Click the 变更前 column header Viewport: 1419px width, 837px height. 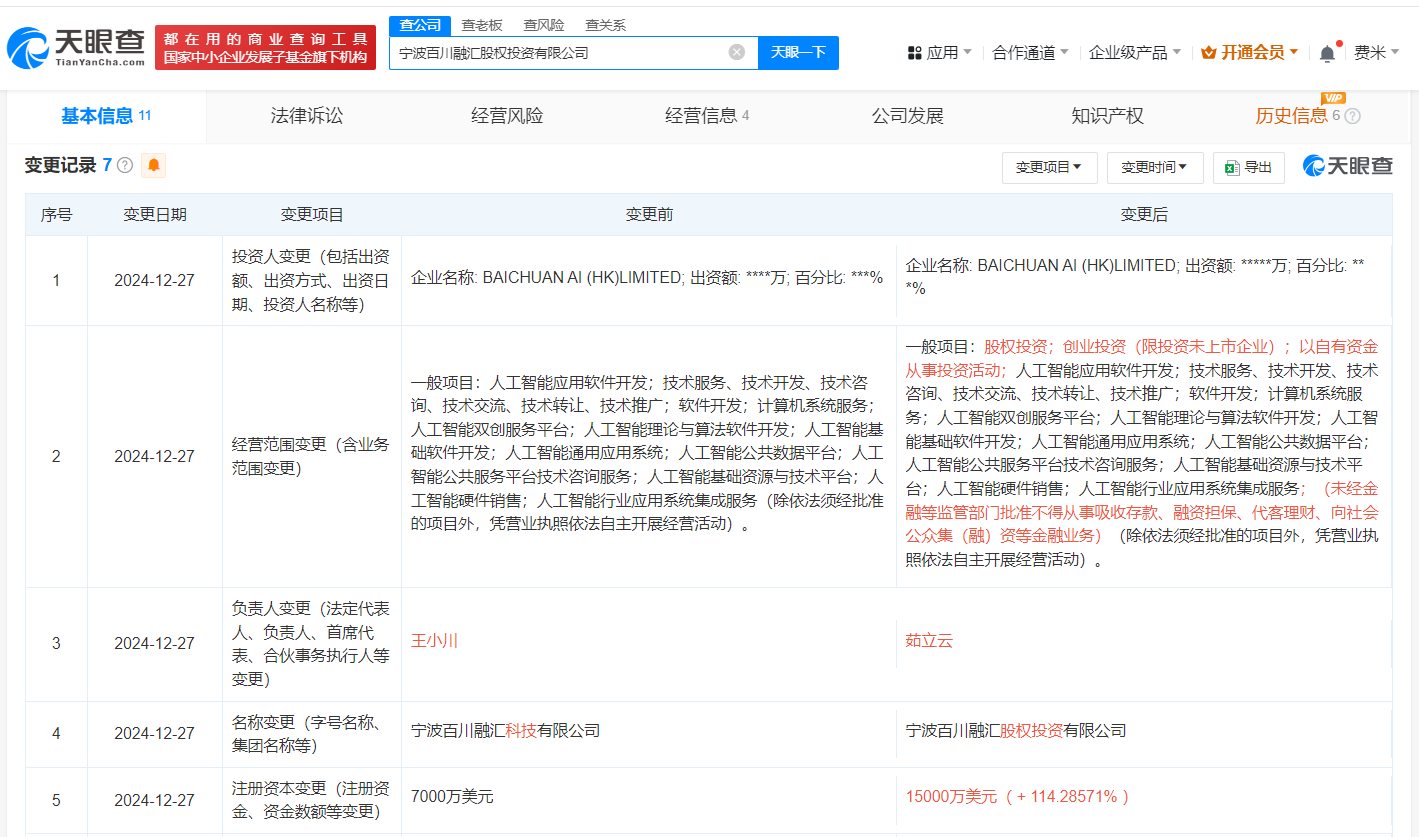pyautogui.click(x=649, y=215)
